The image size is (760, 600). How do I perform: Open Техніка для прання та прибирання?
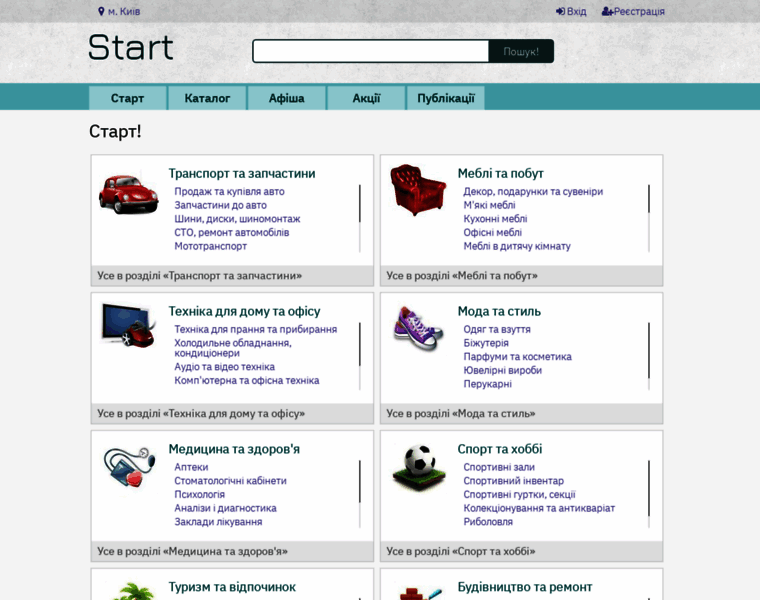(x=255, y=329)
